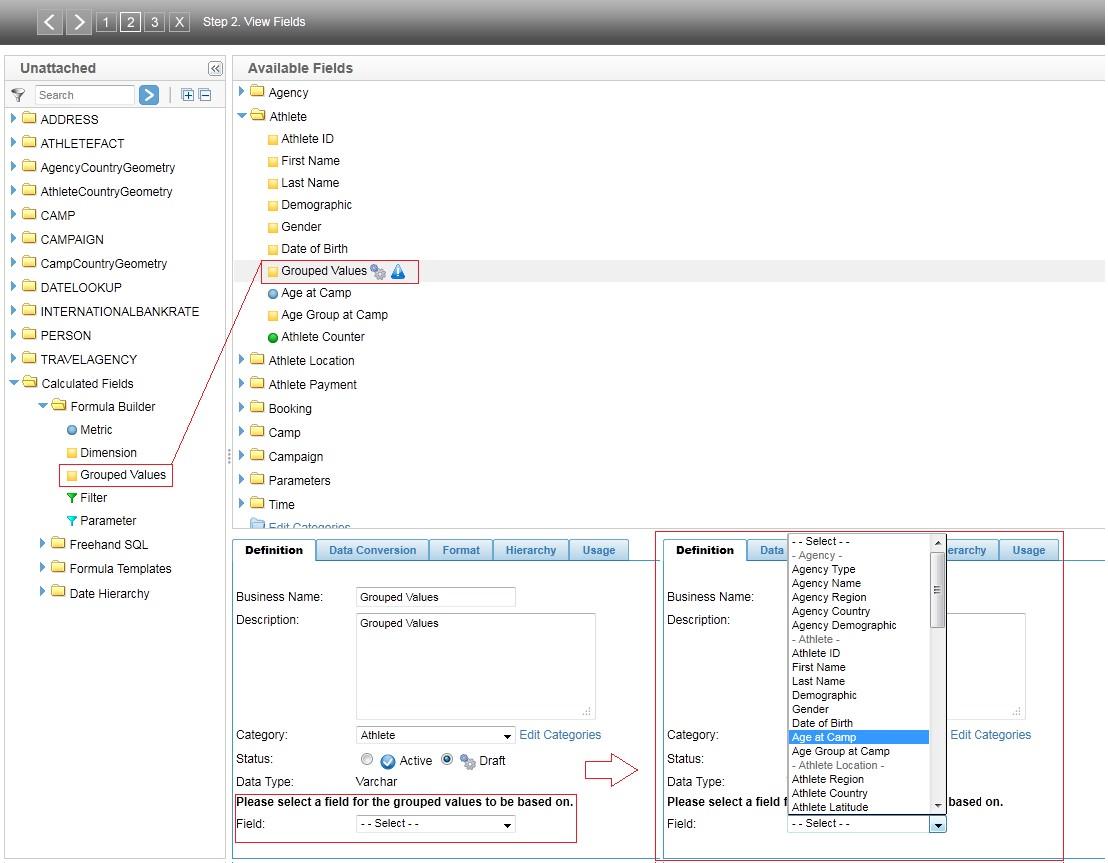The height and width of the screenshot is (863, 1108).
Task: Close the wizard with the X button
Action: [x=179, y=22]
